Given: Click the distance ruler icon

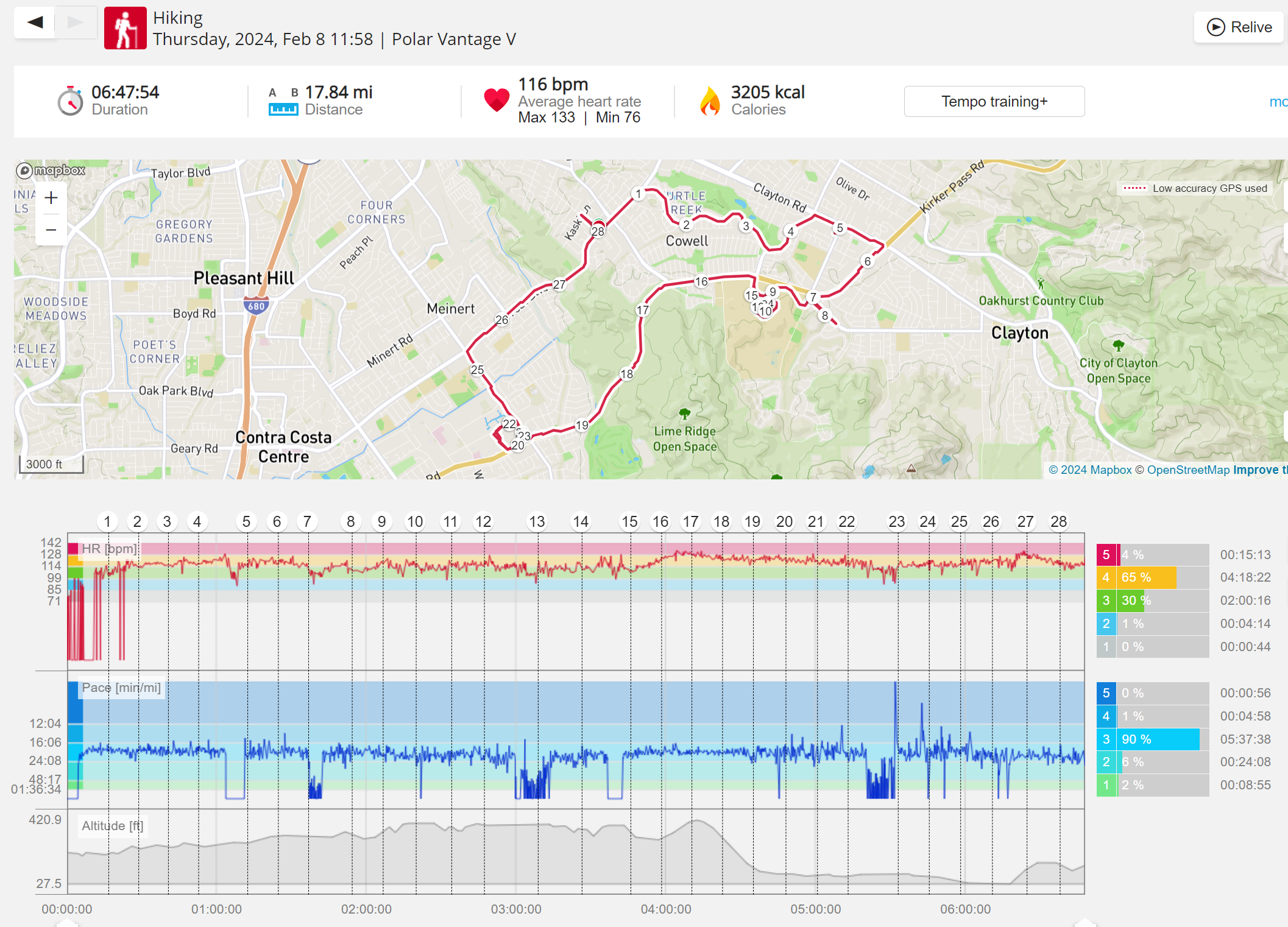Looking at the screenshot, I should point(283,109).
